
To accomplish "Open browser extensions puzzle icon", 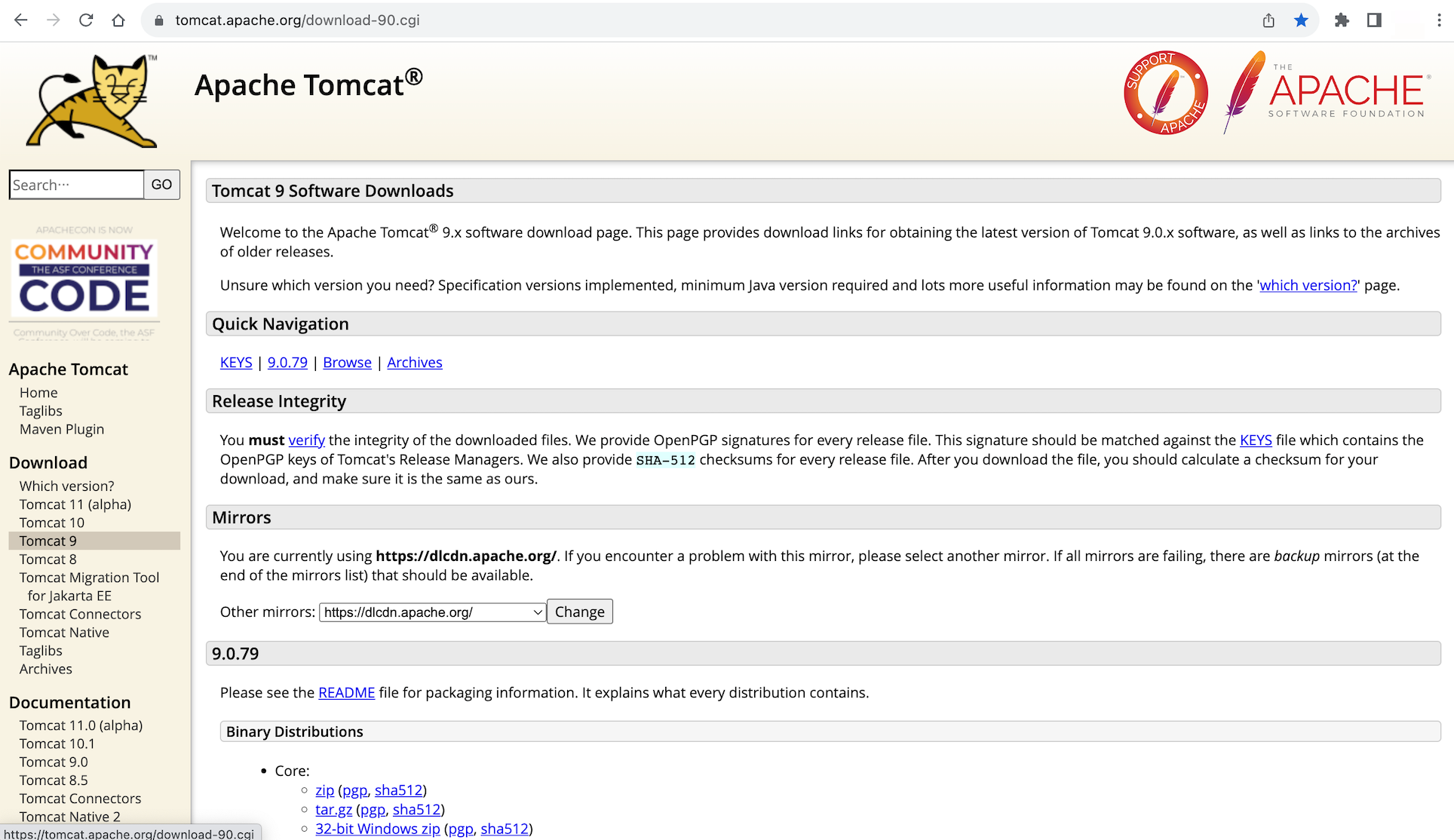I will [x=1341, y=20].
